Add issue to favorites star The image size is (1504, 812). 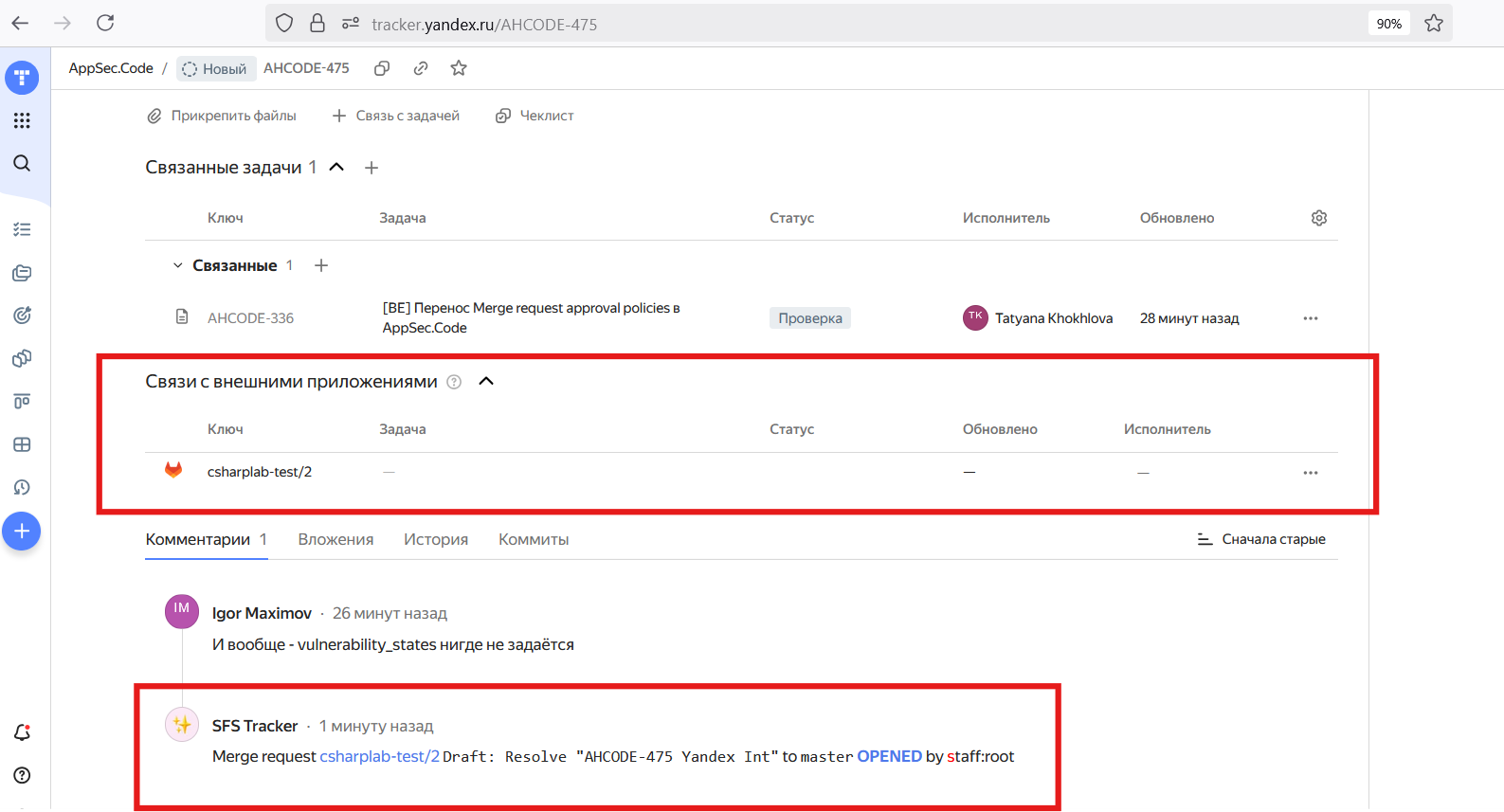point(459,68)
